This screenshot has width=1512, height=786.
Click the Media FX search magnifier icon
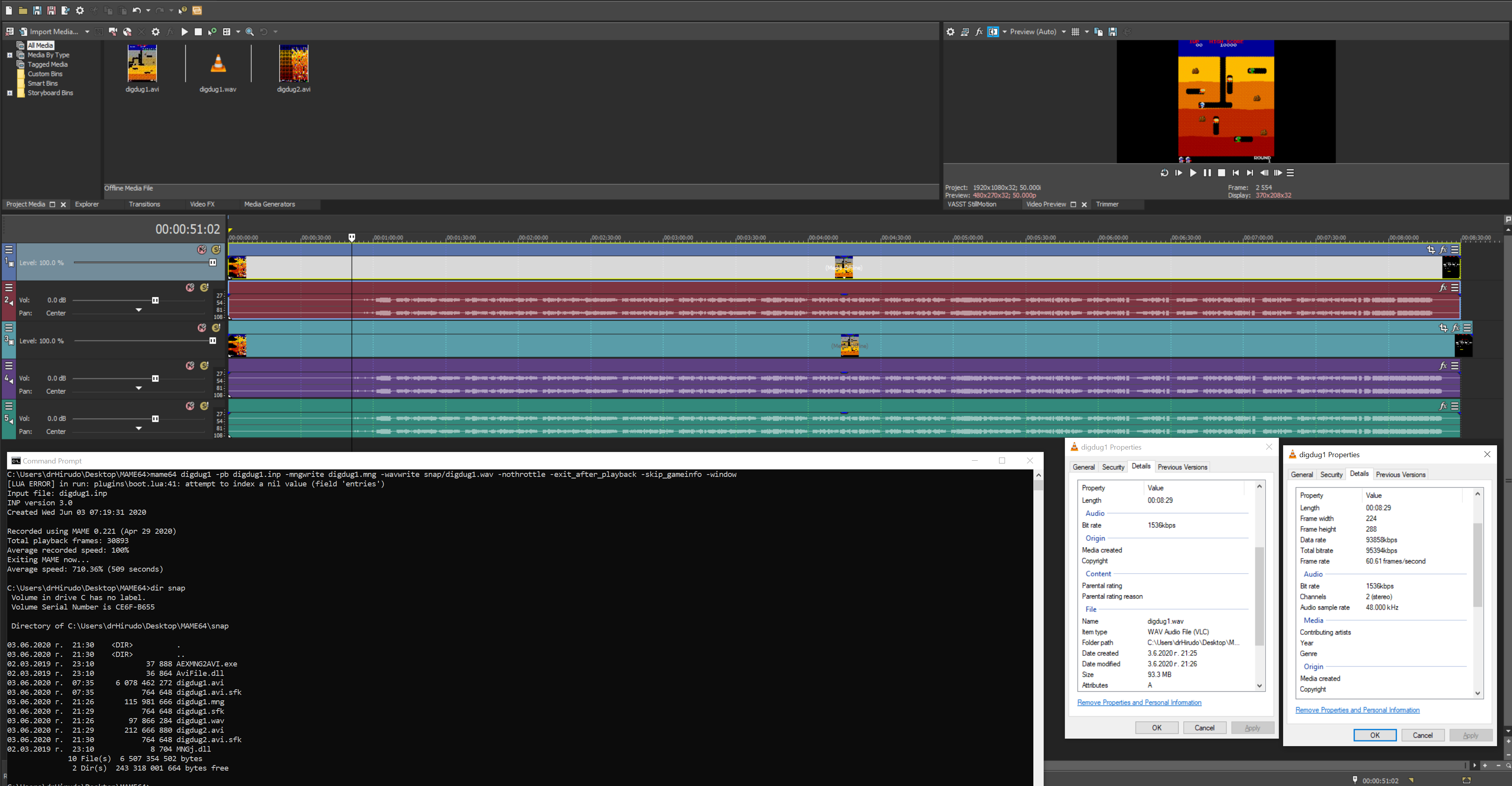[249, 32]
